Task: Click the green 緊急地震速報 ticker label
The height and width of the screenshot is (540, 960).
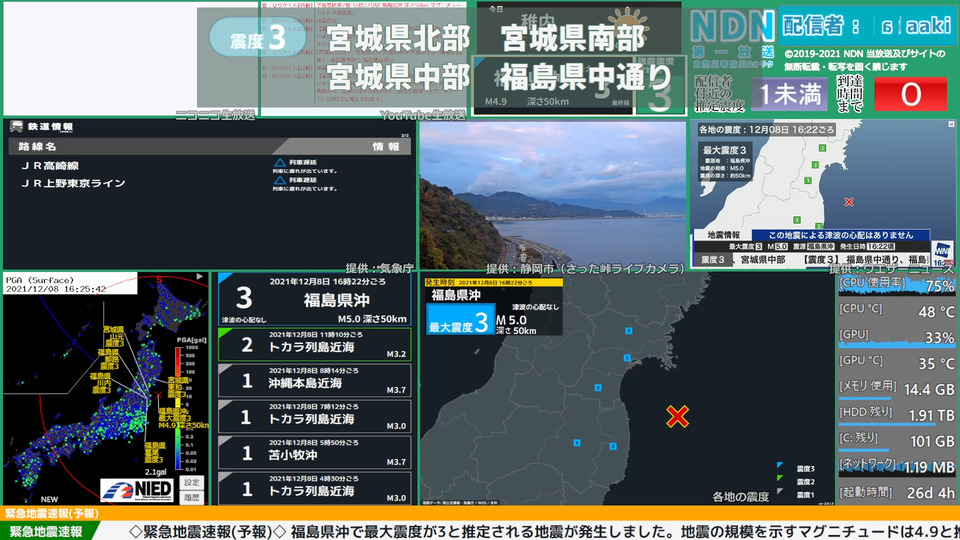Action: (47, 531)
